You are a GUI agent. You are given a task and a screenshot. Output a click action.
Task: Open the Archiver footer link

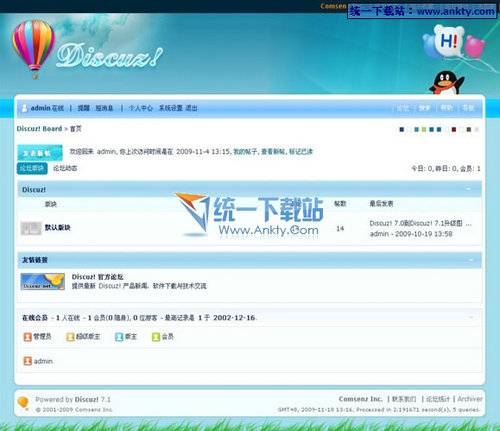[x=470, y=399]
